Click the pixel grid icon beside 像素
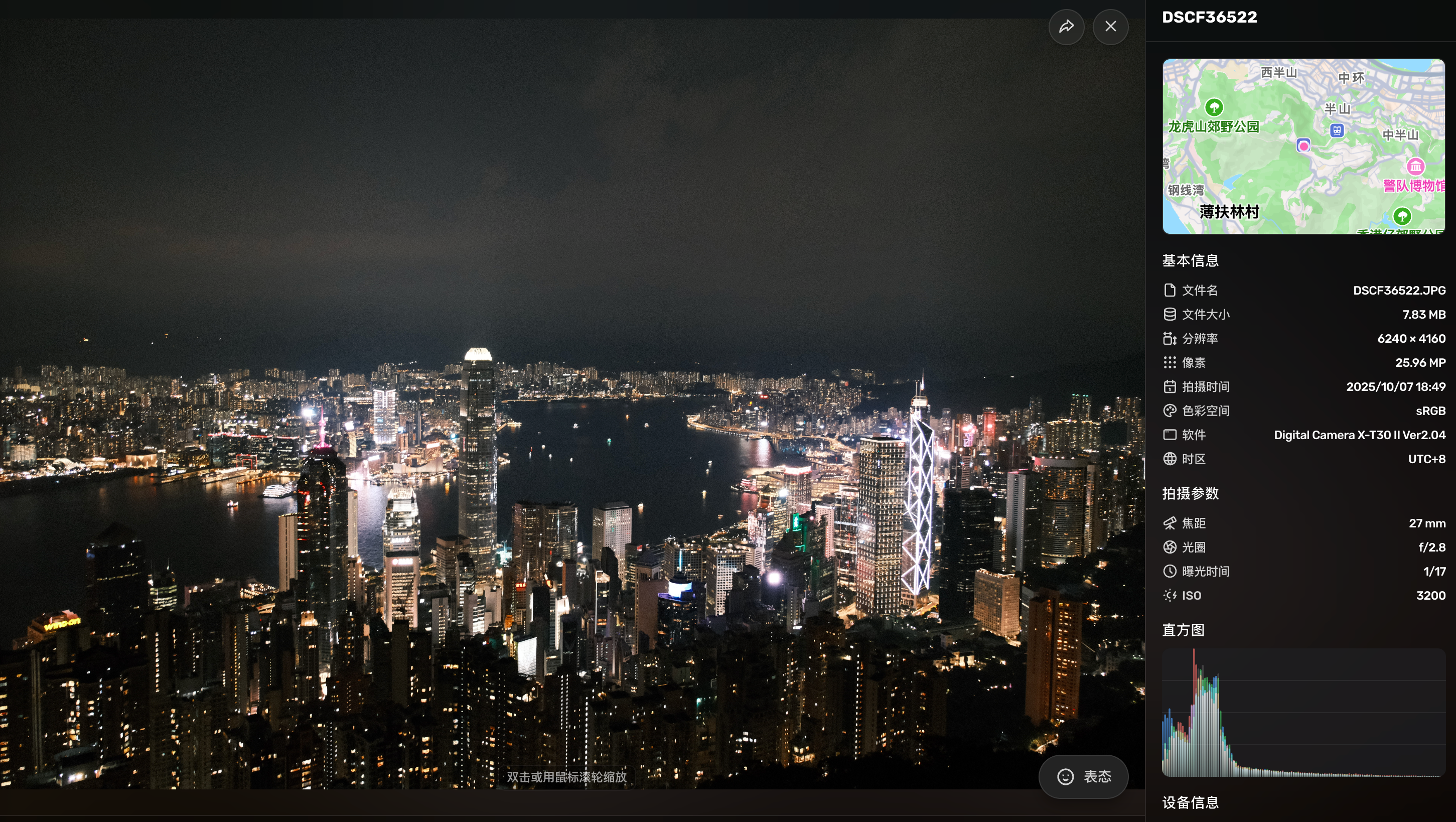 pyautogui.click(x=1170, y=362)
